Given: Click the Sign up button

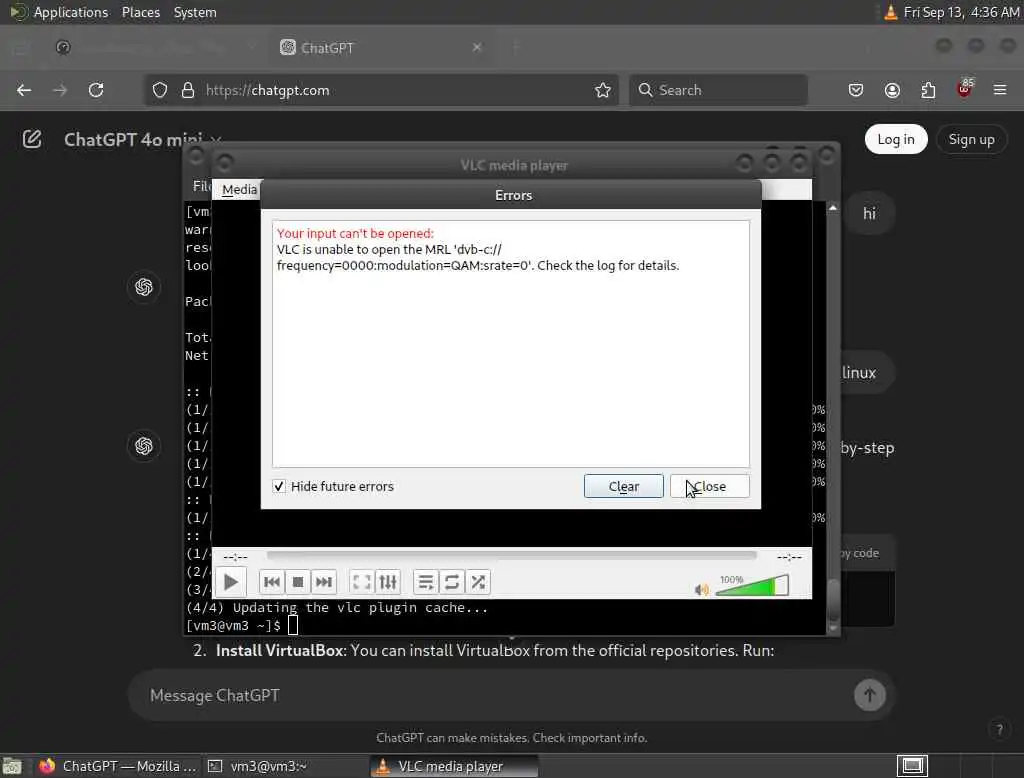Looking at the screenshot, I should (971, 139).
